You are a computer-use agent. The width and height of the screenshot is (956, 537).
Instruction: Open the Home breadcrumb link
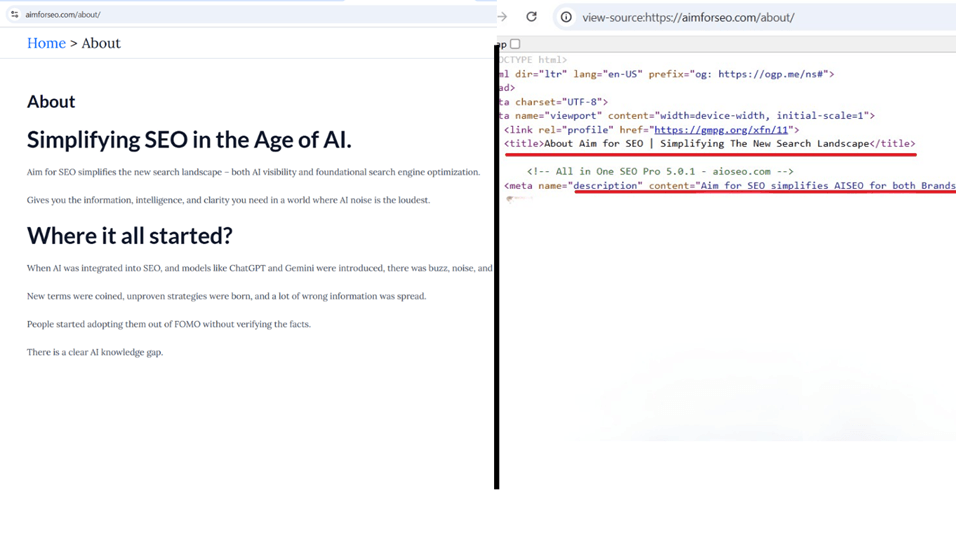(46, 43)
